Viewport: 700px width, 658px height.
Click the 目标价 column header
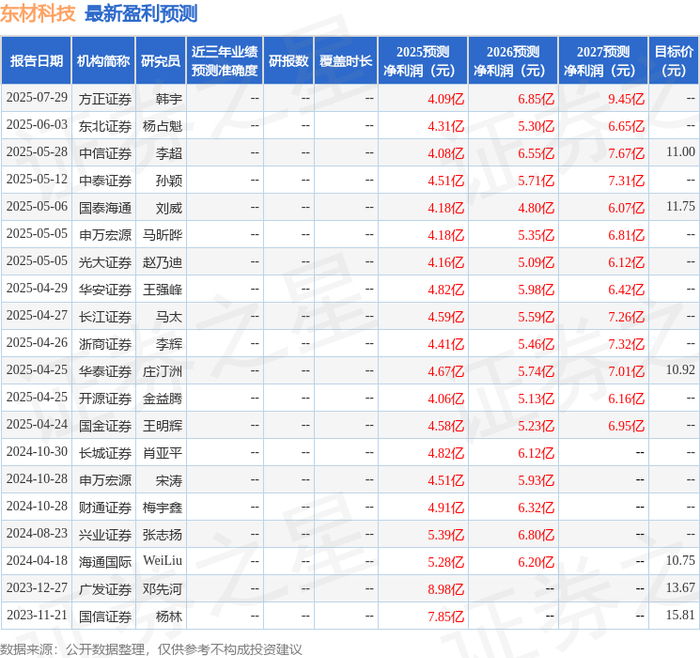pyautogui.click(x=674, y=61)
